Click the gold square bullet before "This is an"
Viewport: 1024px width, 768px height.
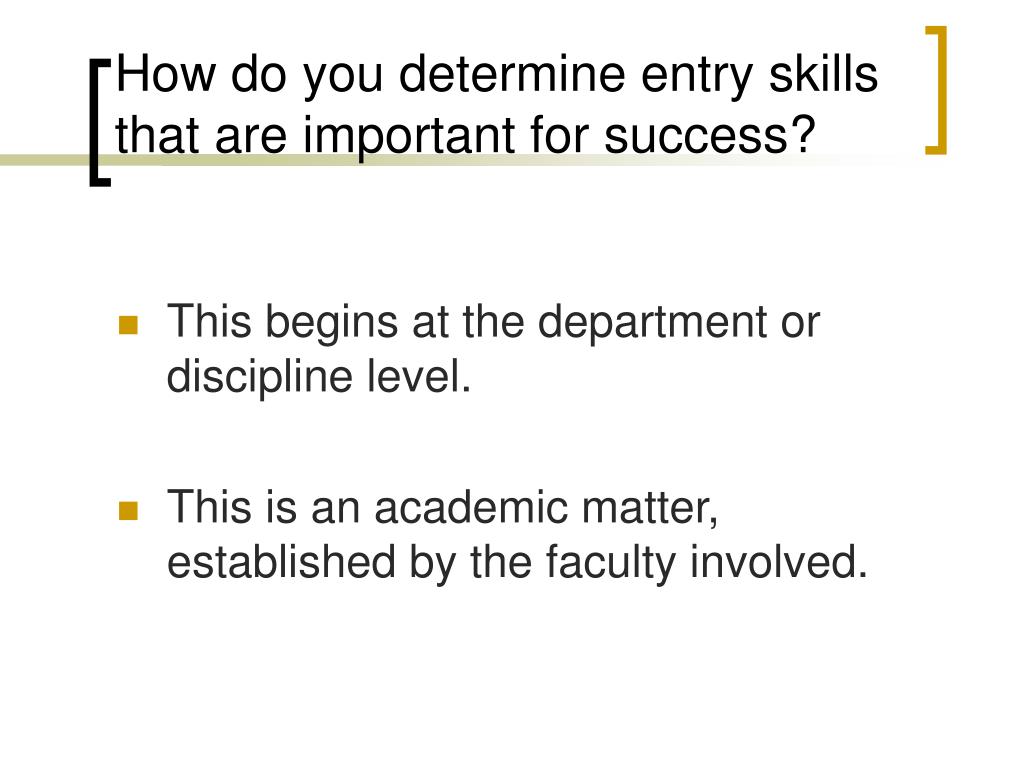tap(129, 511)
